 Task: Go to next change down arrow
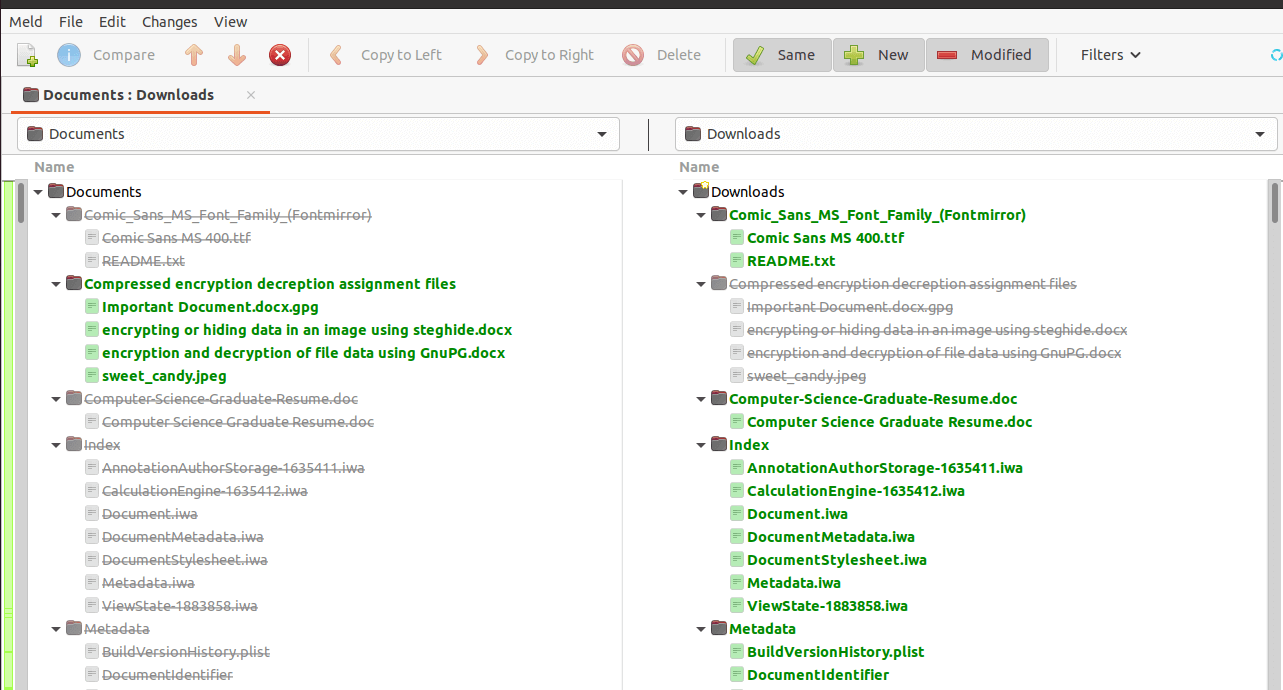(237, 55)
